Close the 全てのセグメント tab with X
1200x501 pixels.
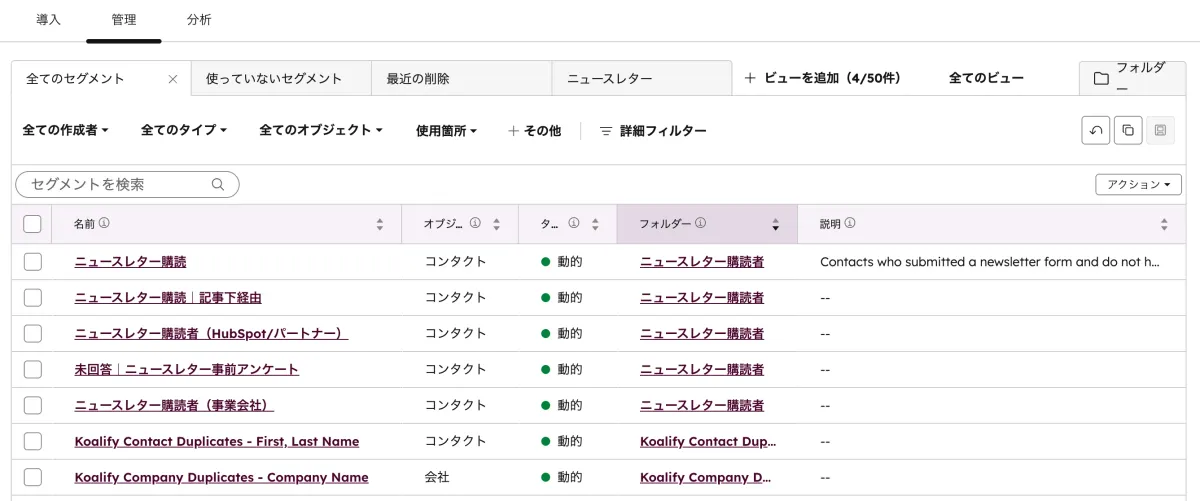click(172, 79)
